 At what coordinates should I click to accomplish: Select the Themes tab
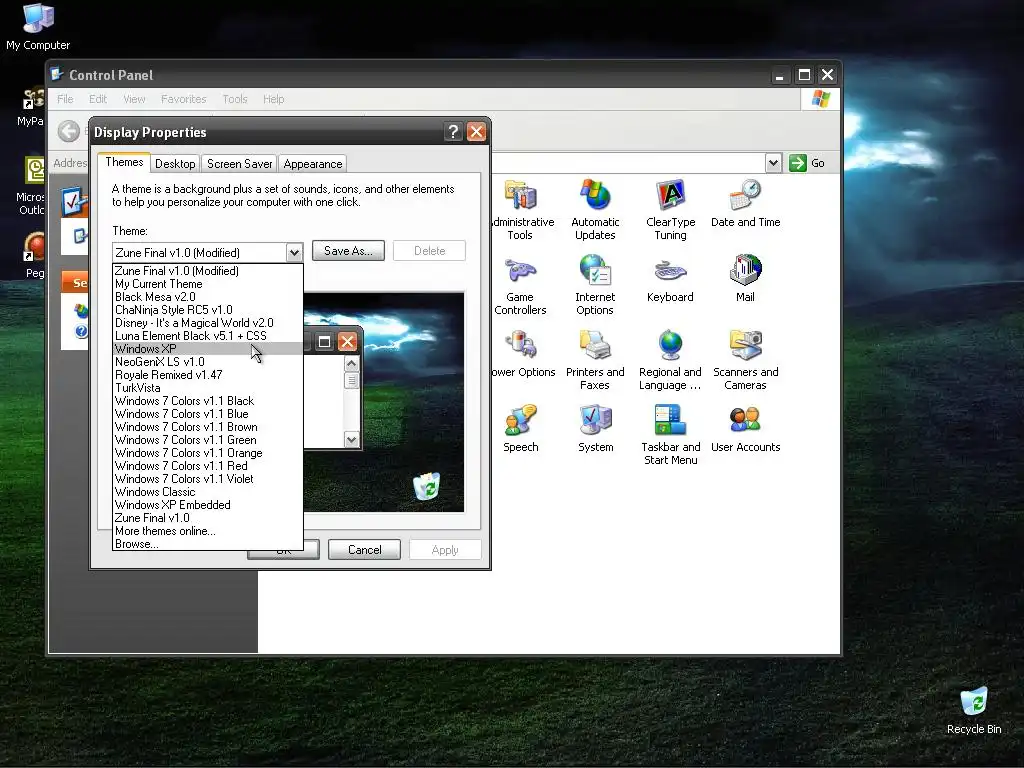coord(124,162)
